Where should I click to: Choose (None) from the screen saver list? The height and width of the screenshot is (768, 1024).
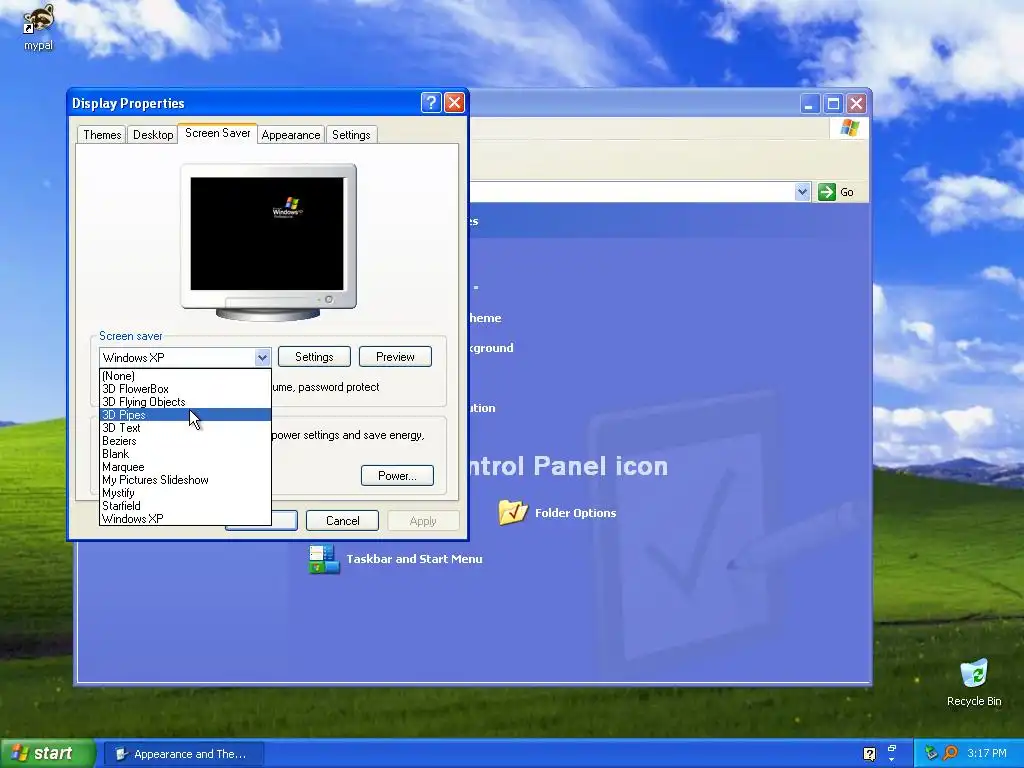point(185,376)
